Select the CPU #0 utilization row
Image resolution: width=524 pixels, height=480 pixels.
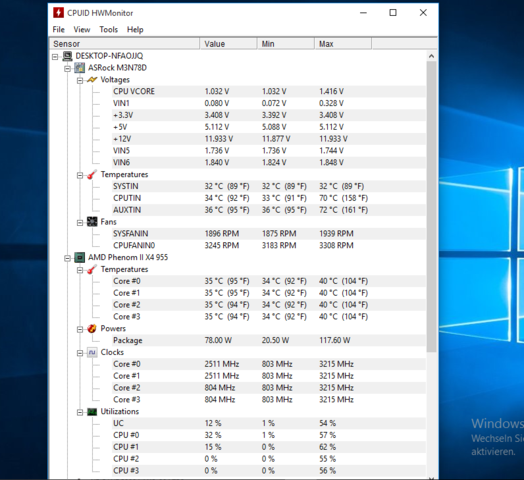269,435
